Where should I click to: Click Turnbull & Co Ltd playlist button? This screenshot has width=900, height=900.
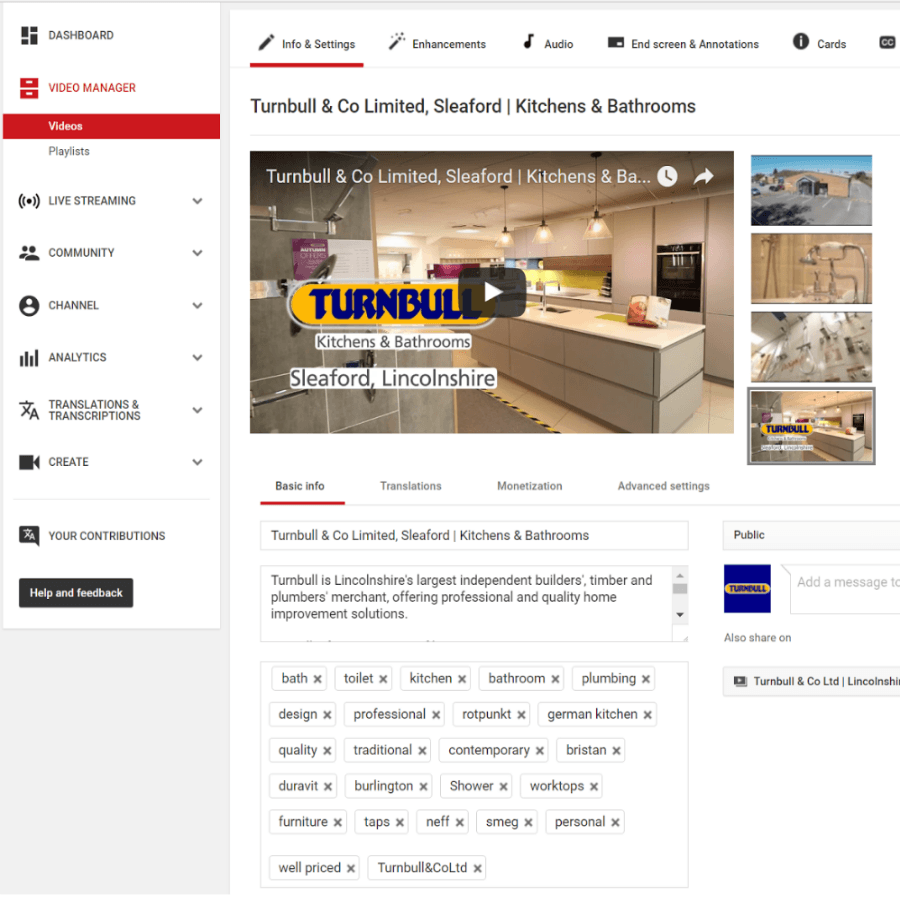click(811, 681)
